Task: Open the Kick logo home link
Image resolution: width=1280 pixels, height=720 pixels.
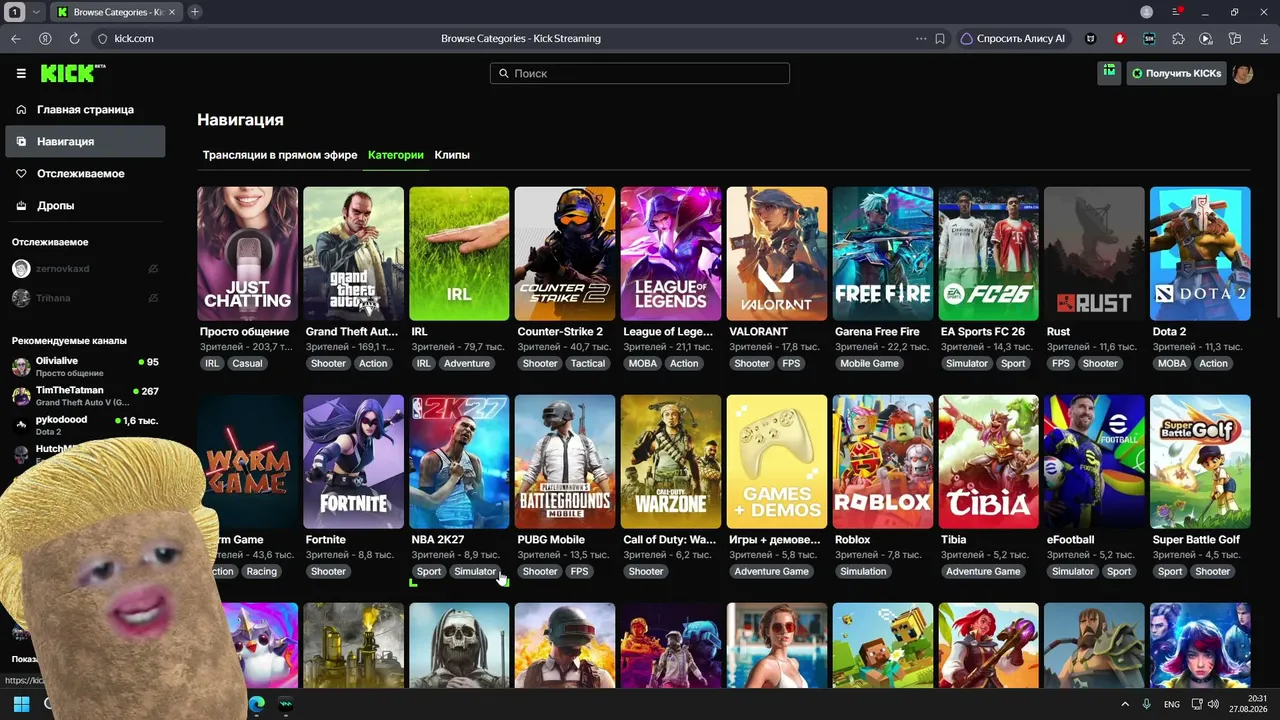Action: click(72, 73)
